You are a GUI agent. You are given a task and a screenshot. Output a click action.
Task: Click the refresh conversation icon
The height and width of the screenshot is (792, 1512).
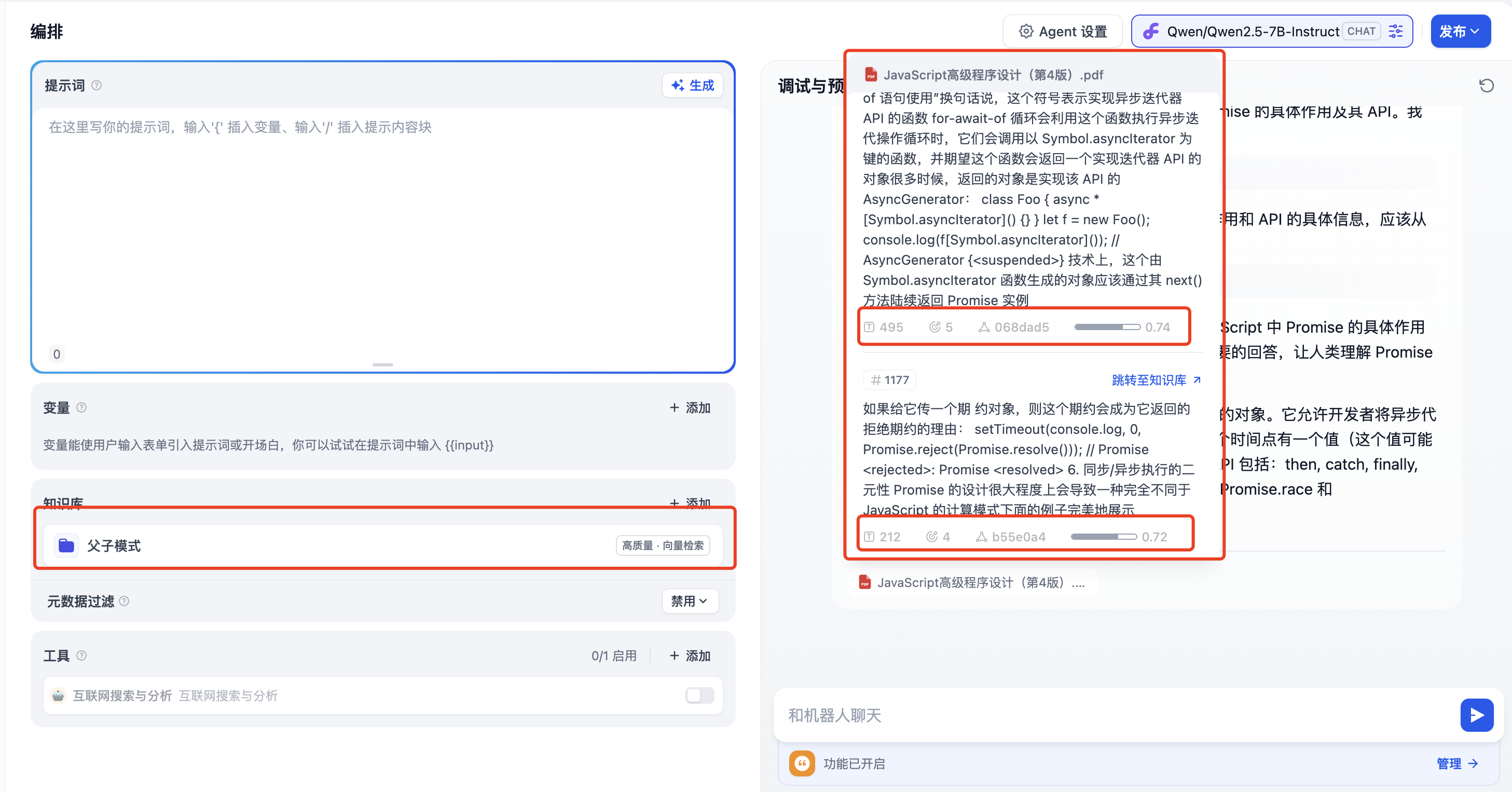1486,86
